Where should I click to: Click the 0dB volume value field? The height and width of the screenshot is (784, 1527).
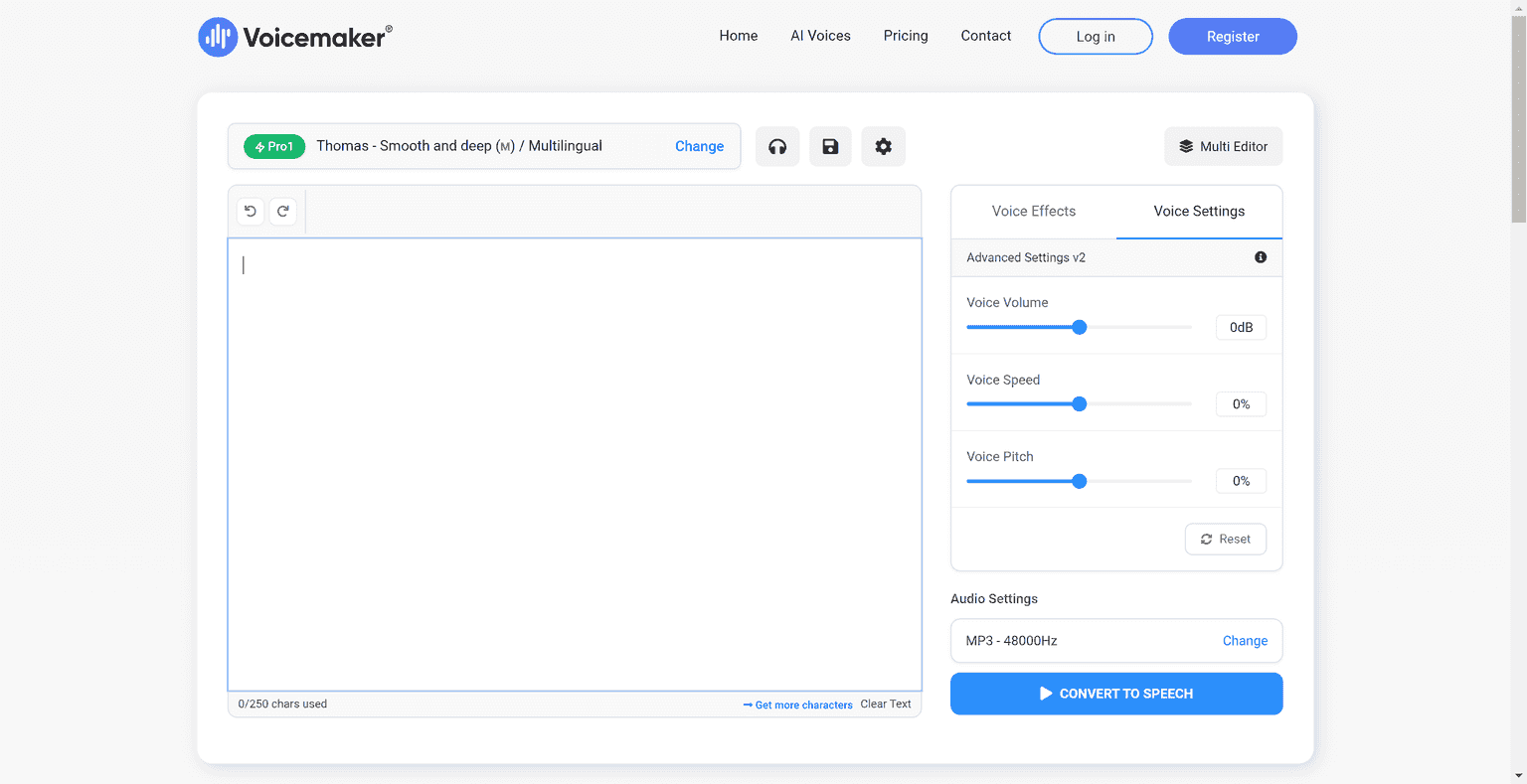click(1241, 327)
